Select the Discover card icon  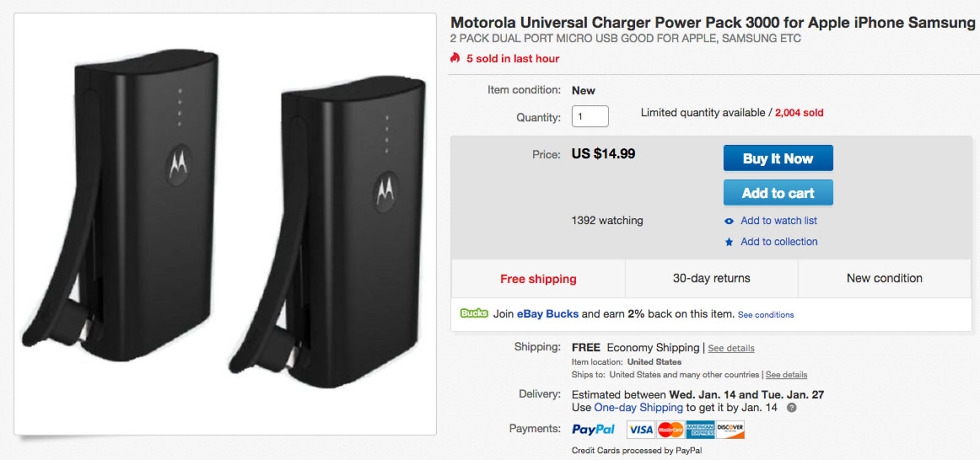point(730,429)
